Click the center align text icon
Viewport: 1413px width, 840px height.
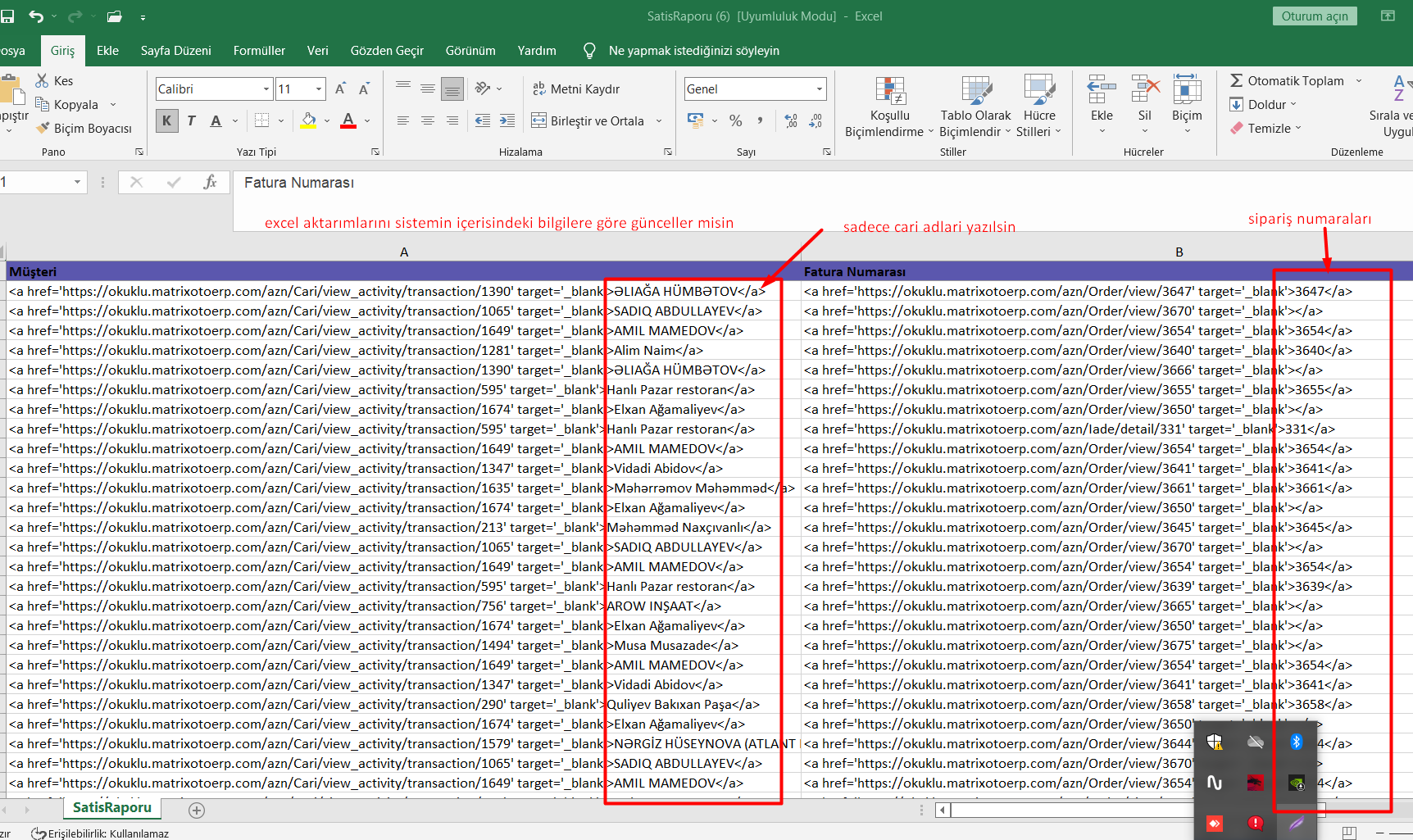coord(427,121)
